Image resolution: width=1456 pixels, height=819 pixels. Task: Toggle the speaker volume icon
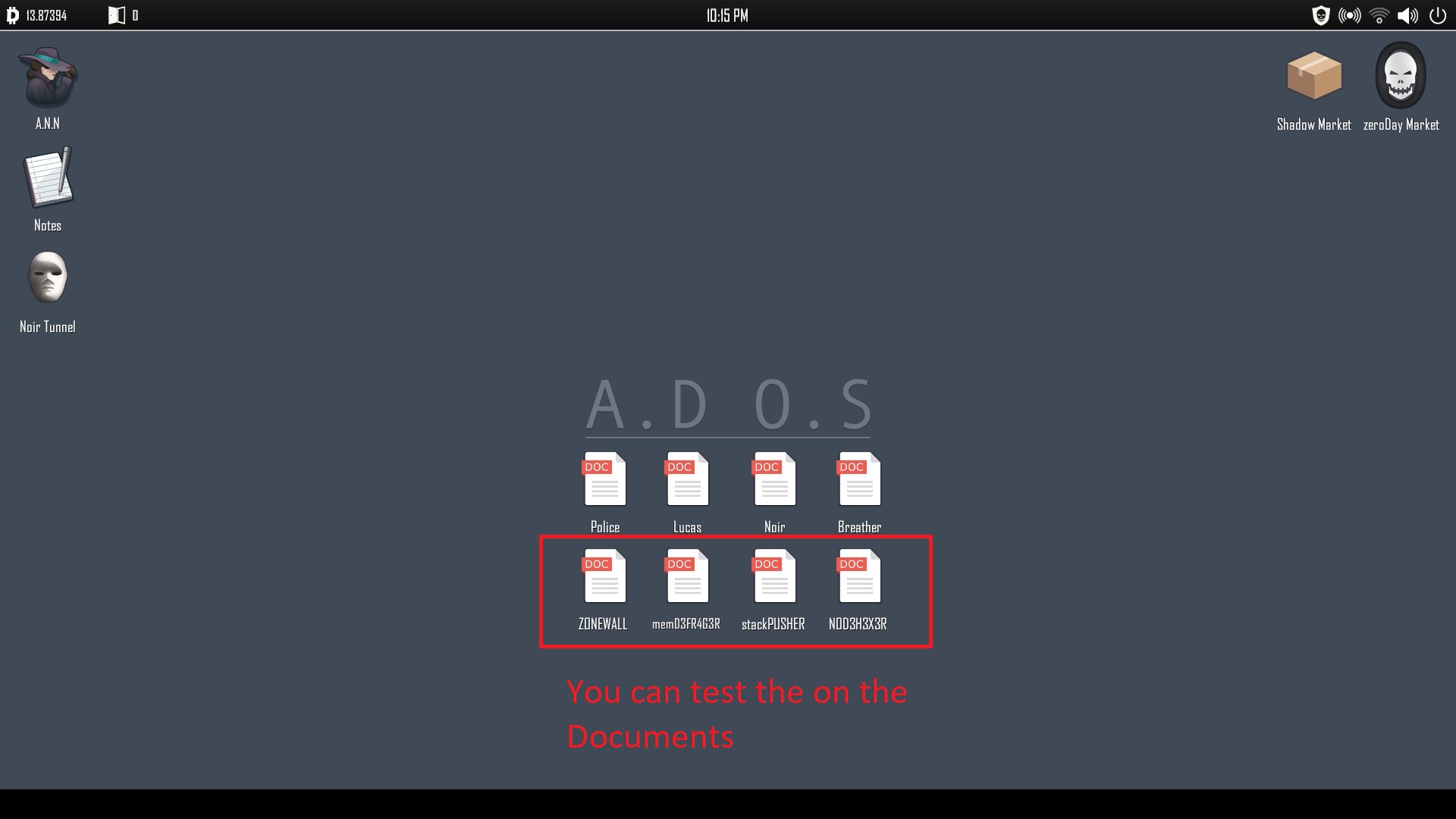(1407, 15)
